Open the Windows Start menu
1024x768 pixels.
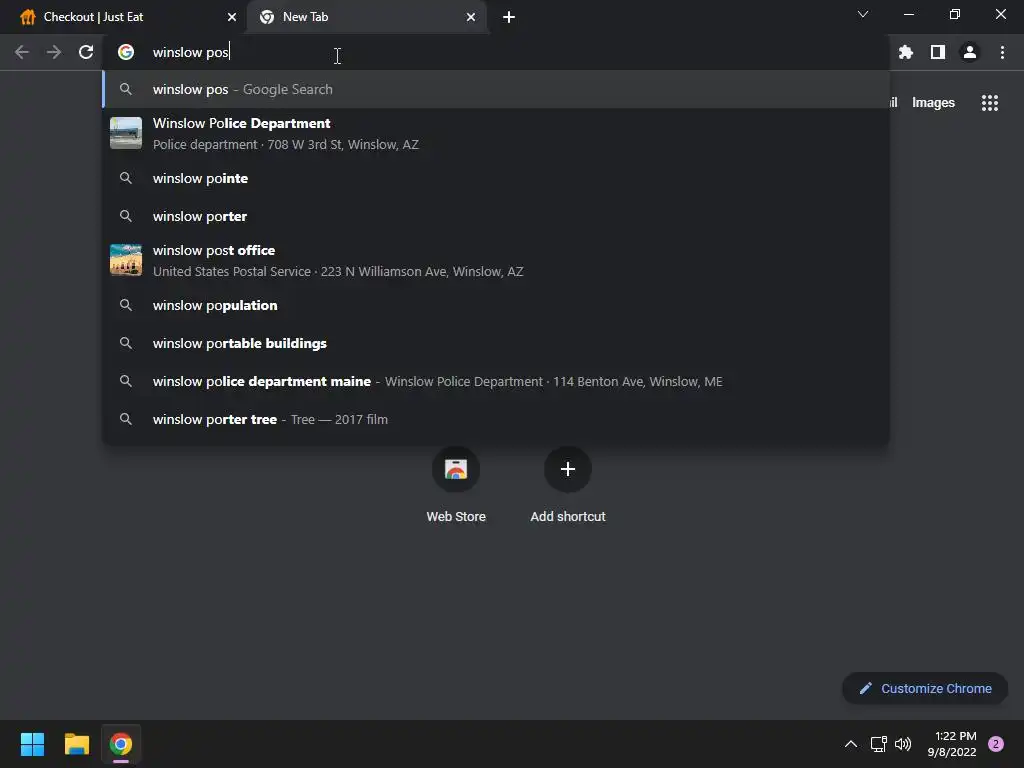pyautogui.click(x=32, y=744)
